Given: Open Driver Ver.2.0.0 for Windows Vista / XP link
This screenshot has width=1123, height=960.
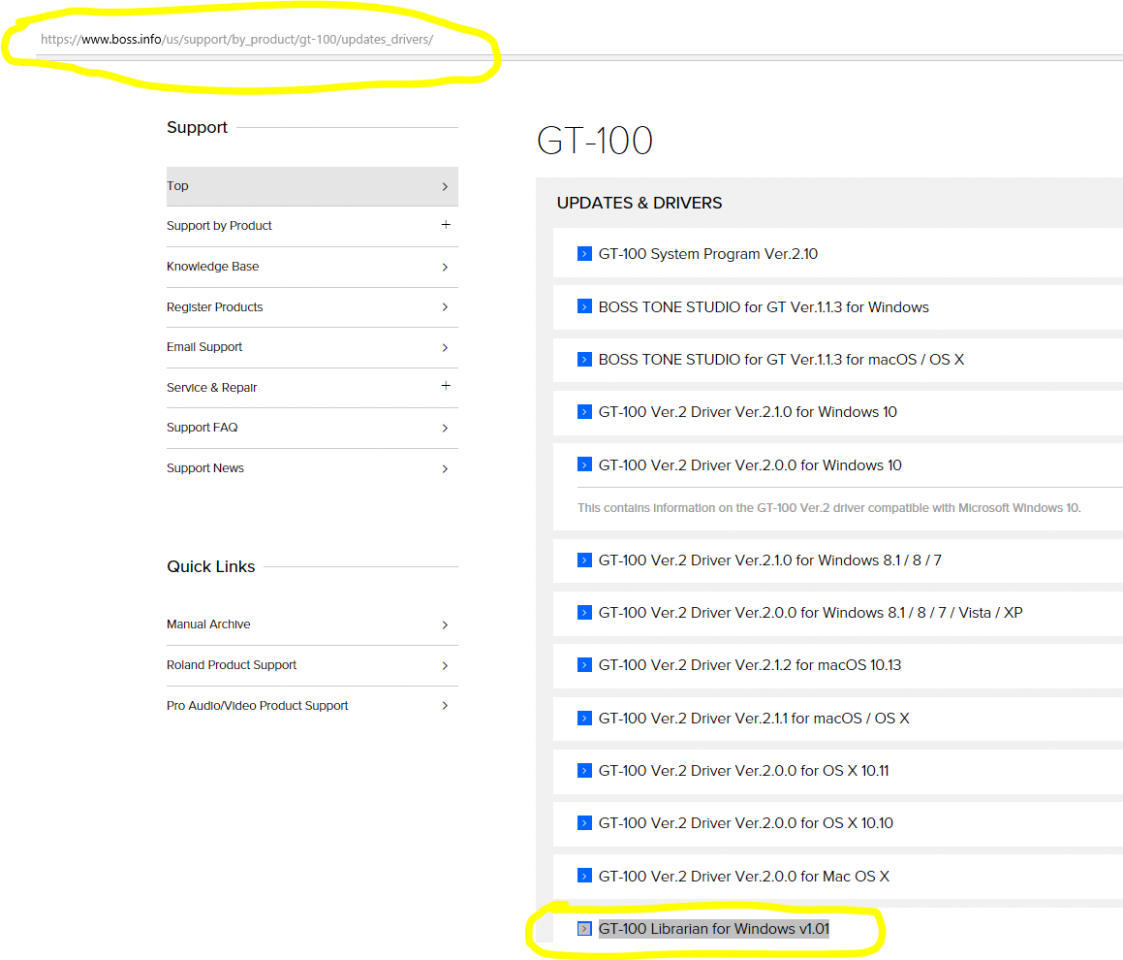Looking at the screenshot, I should (x=811, y=613).
